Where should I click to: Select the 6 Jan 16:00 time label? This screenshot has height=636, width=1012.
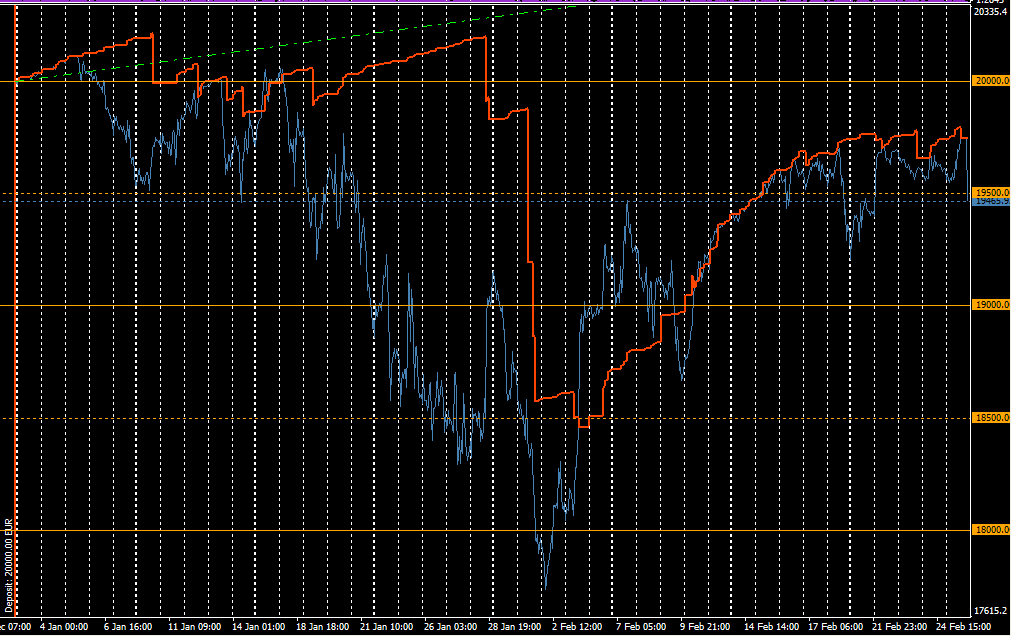pyautogui.click(x=128, y=626)
